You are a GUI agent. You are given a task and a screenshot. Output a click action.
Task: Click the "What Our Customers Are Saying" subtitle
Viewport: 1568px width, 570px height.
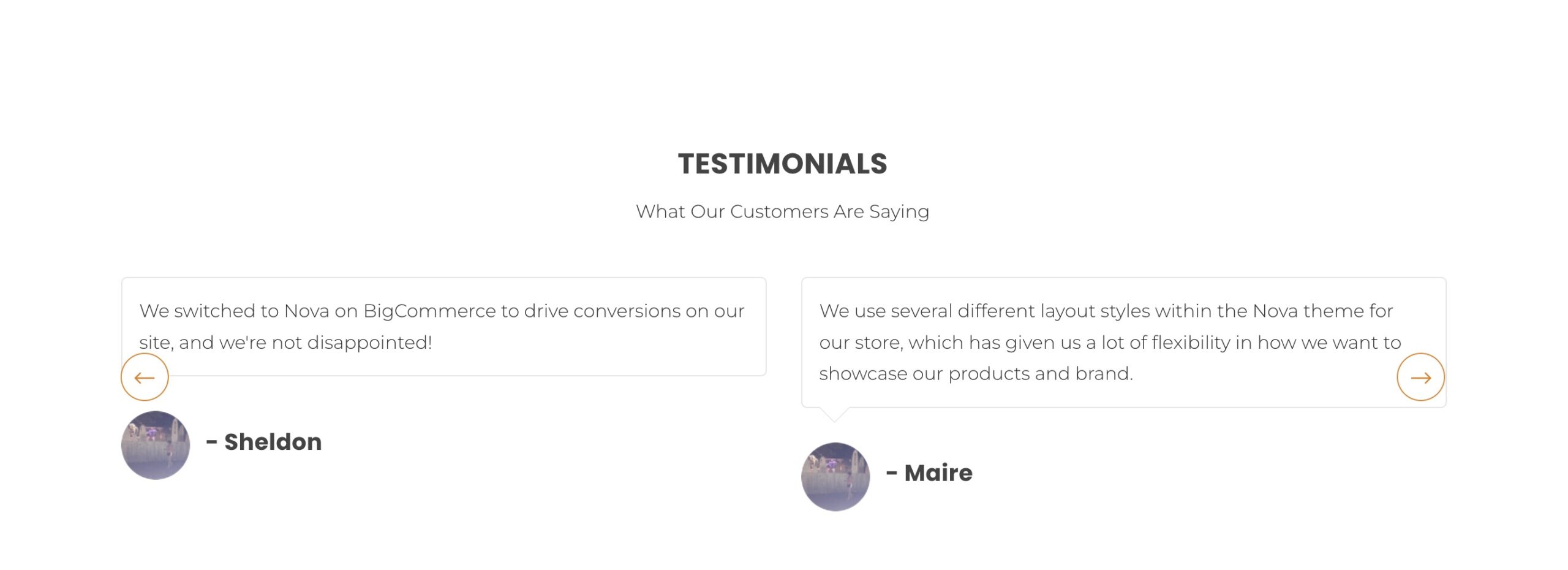point(782,211)
